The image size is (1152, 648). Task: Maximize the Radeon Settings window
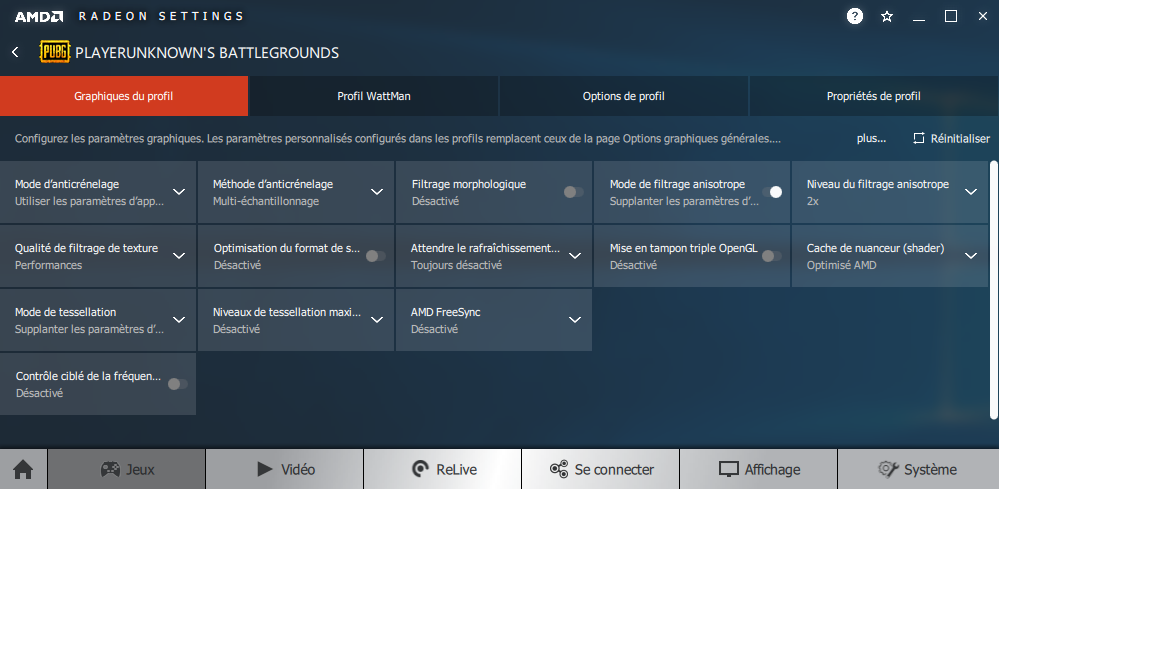[x=951, y=16]
